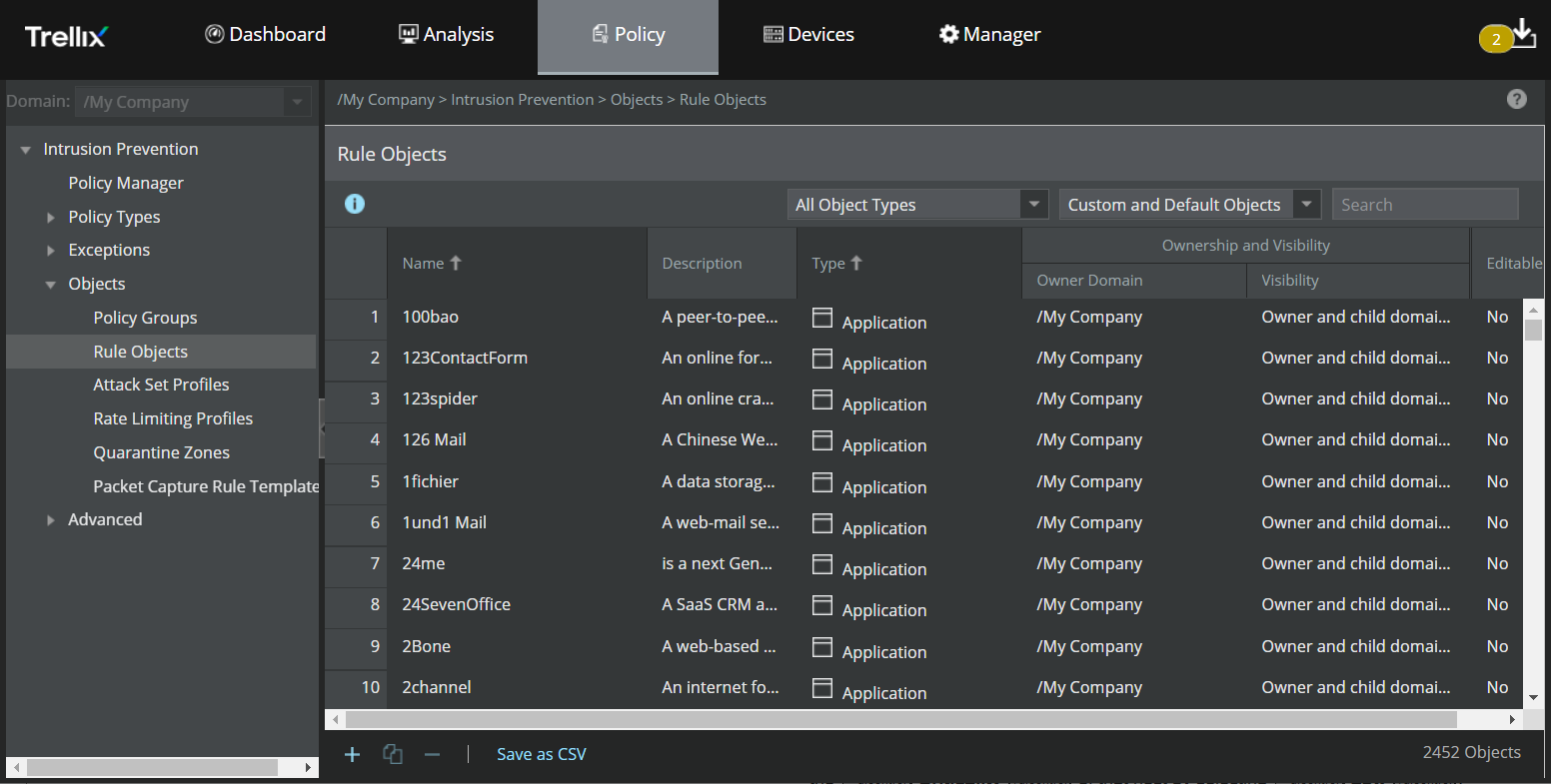Sort by Type column arrow
This screenshot has width=1551, height=784.
click(856, 263)
